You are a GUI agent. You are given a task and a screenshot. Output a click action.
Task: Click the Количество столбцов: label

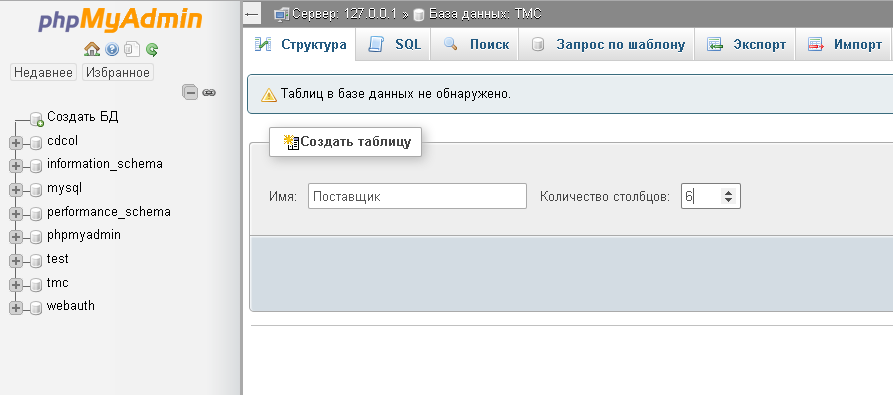pyautogui.click(x=605, y=197)
